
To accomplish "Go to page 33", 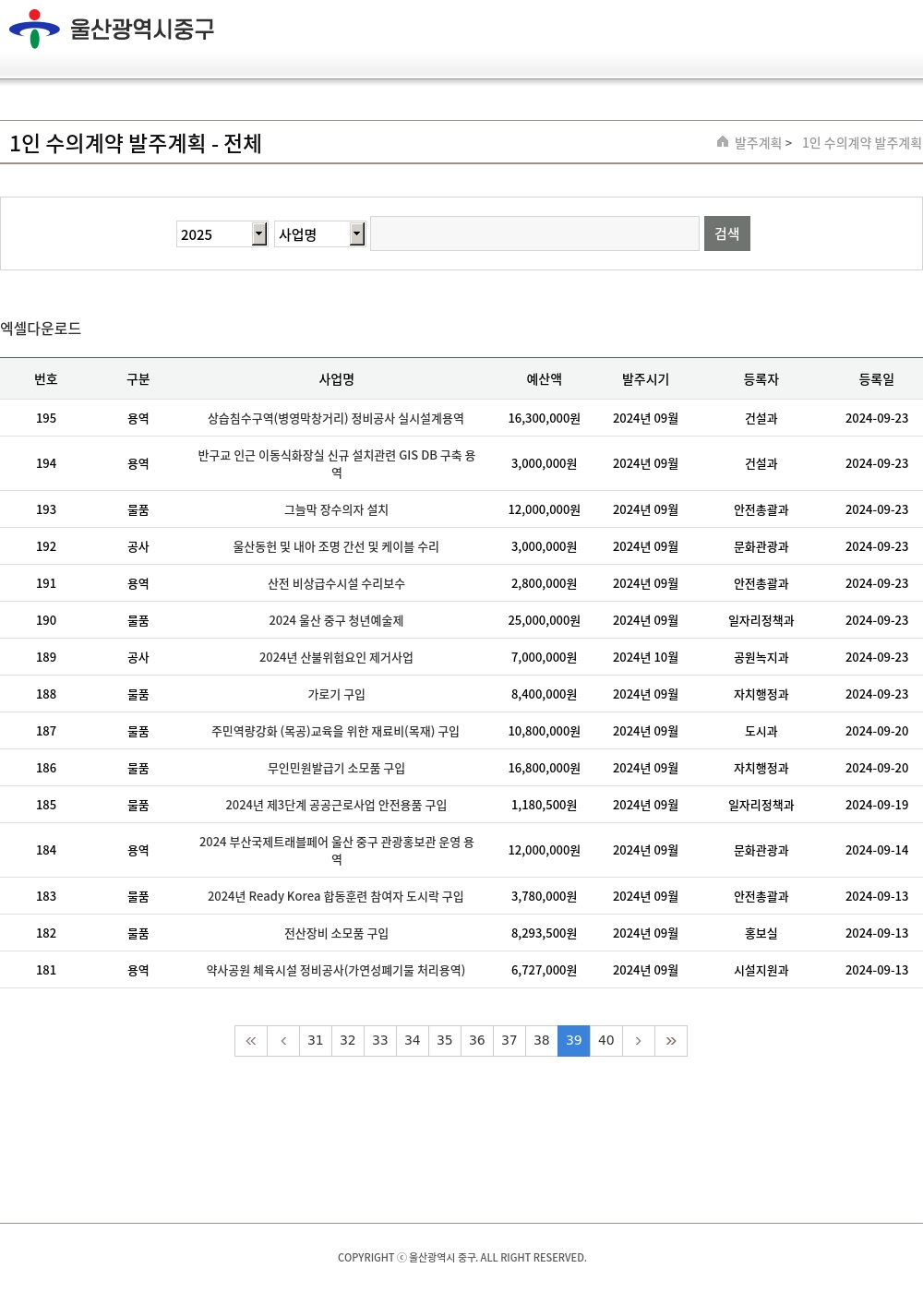I will click(x=380, y=1041).
